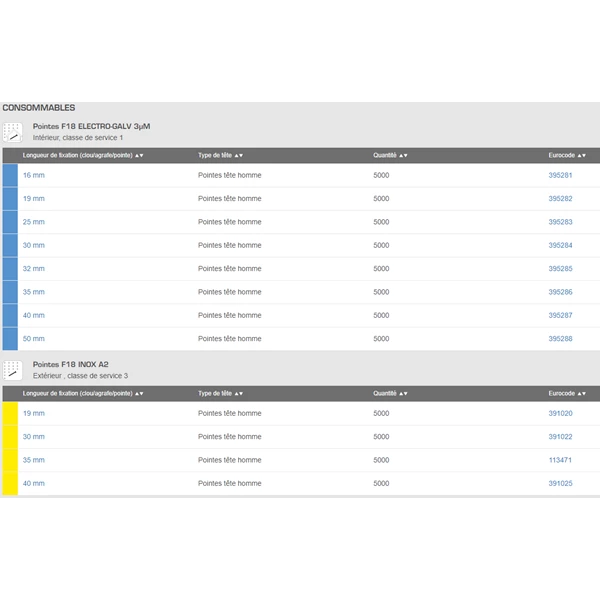Click yellow color marker on 35 mm INOX row
600x600 pixels.
(x=9, y=460)
